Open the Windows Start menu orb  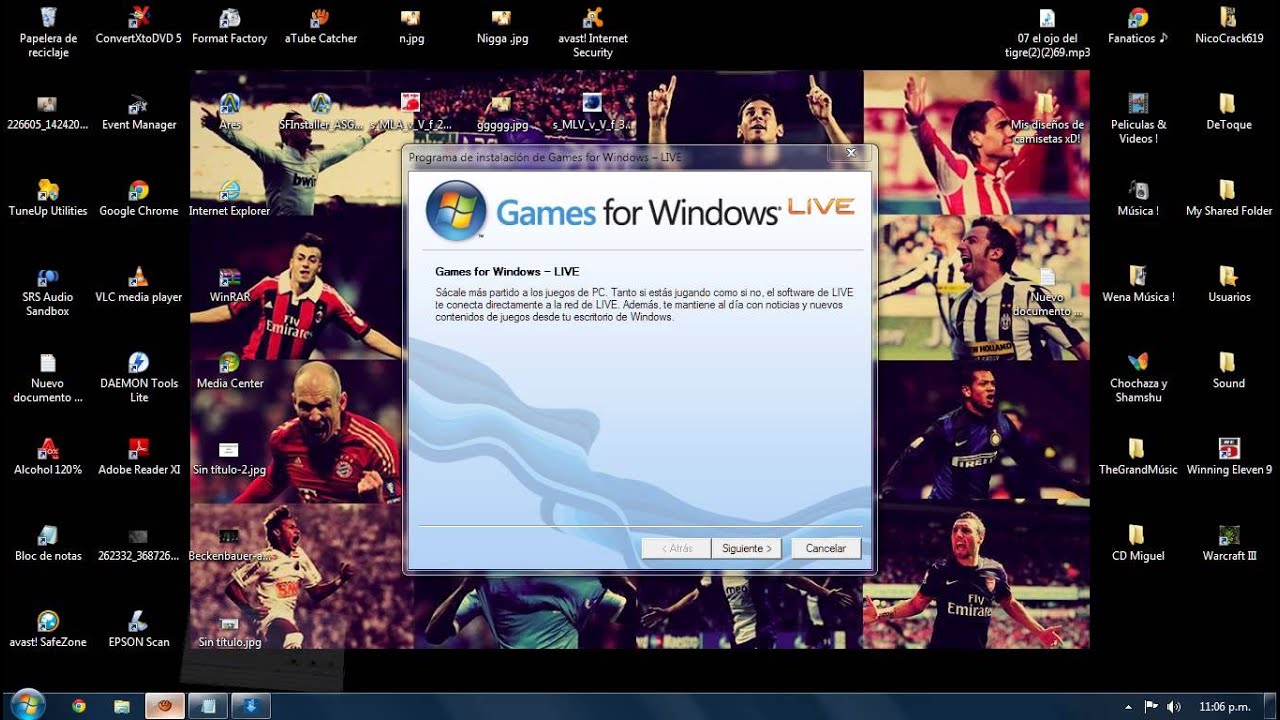(27, 705)
